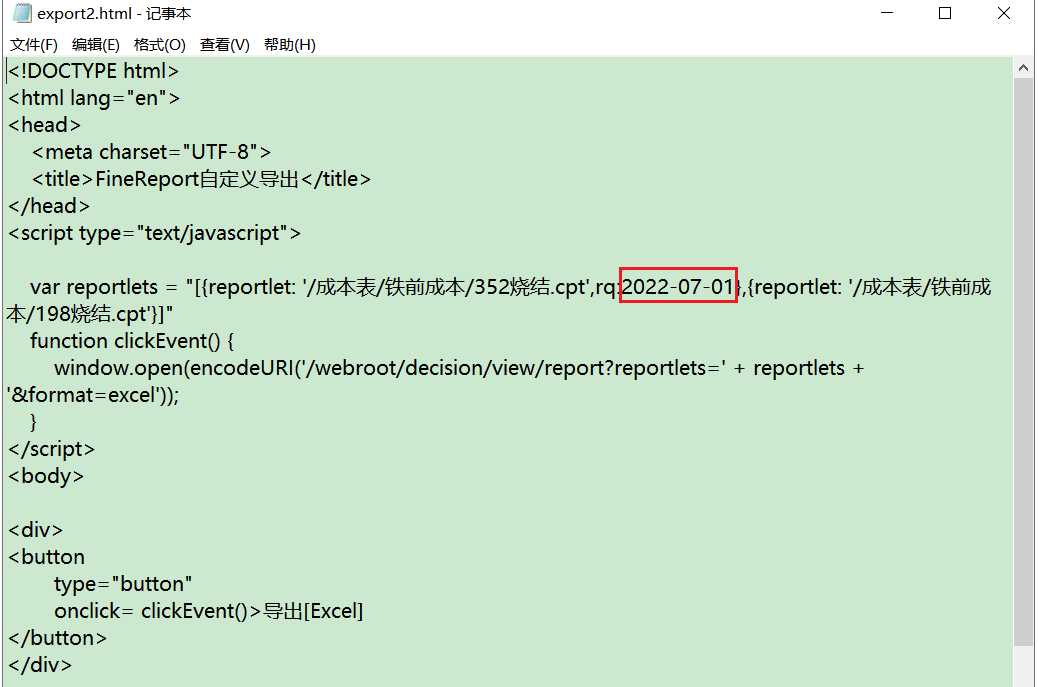Maximize the Notepad window
Viewport: 1038px width, 687px height.
945,13
